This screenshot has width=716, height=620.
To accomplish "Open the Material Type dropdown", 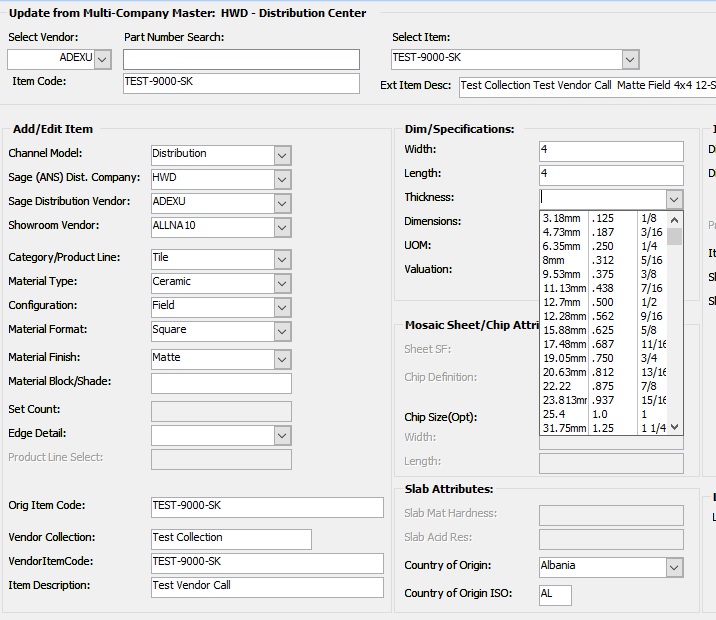I will tap(282, 283).
